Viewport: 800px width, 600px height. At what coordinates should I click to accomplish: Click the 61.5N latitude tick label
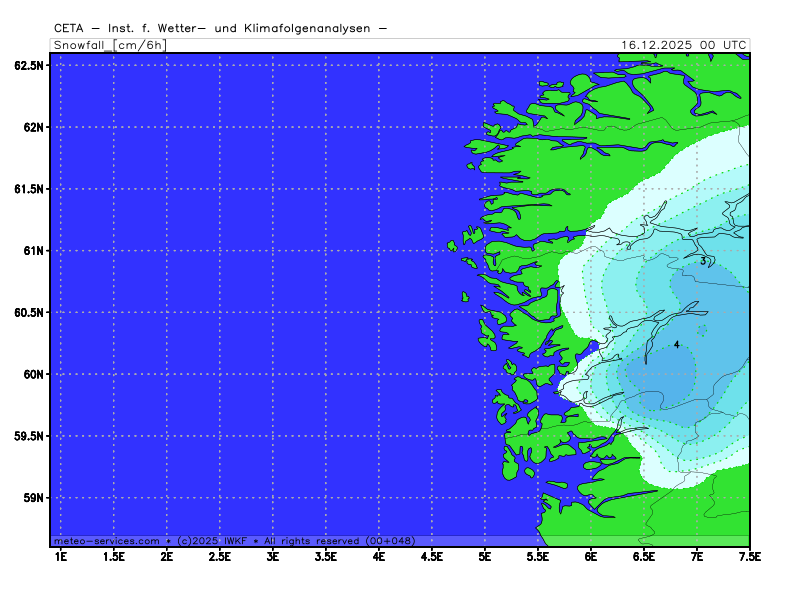[29, 189]
